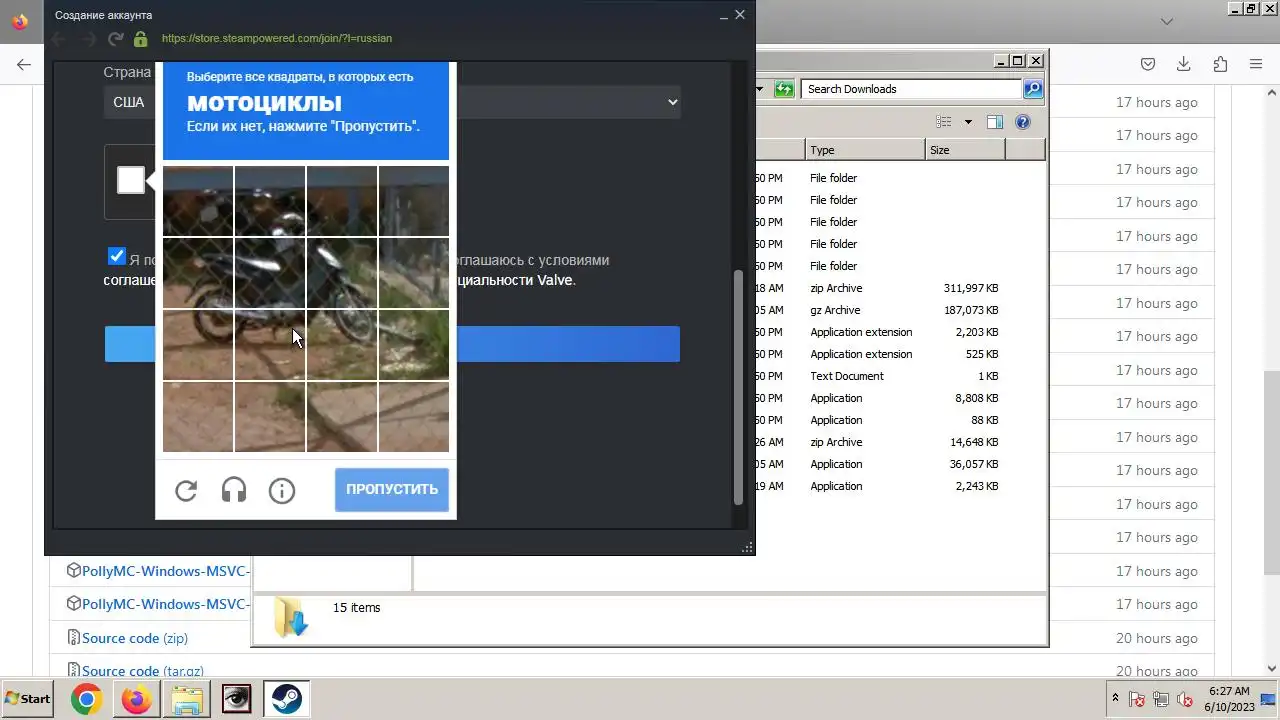Open Explorer help question mark icon

(x=1023, y=122)
